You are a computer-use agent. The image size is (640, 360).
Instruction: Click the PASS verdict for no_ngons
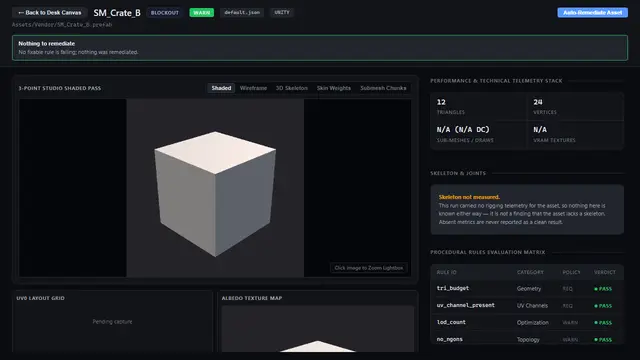click(603, 340)
